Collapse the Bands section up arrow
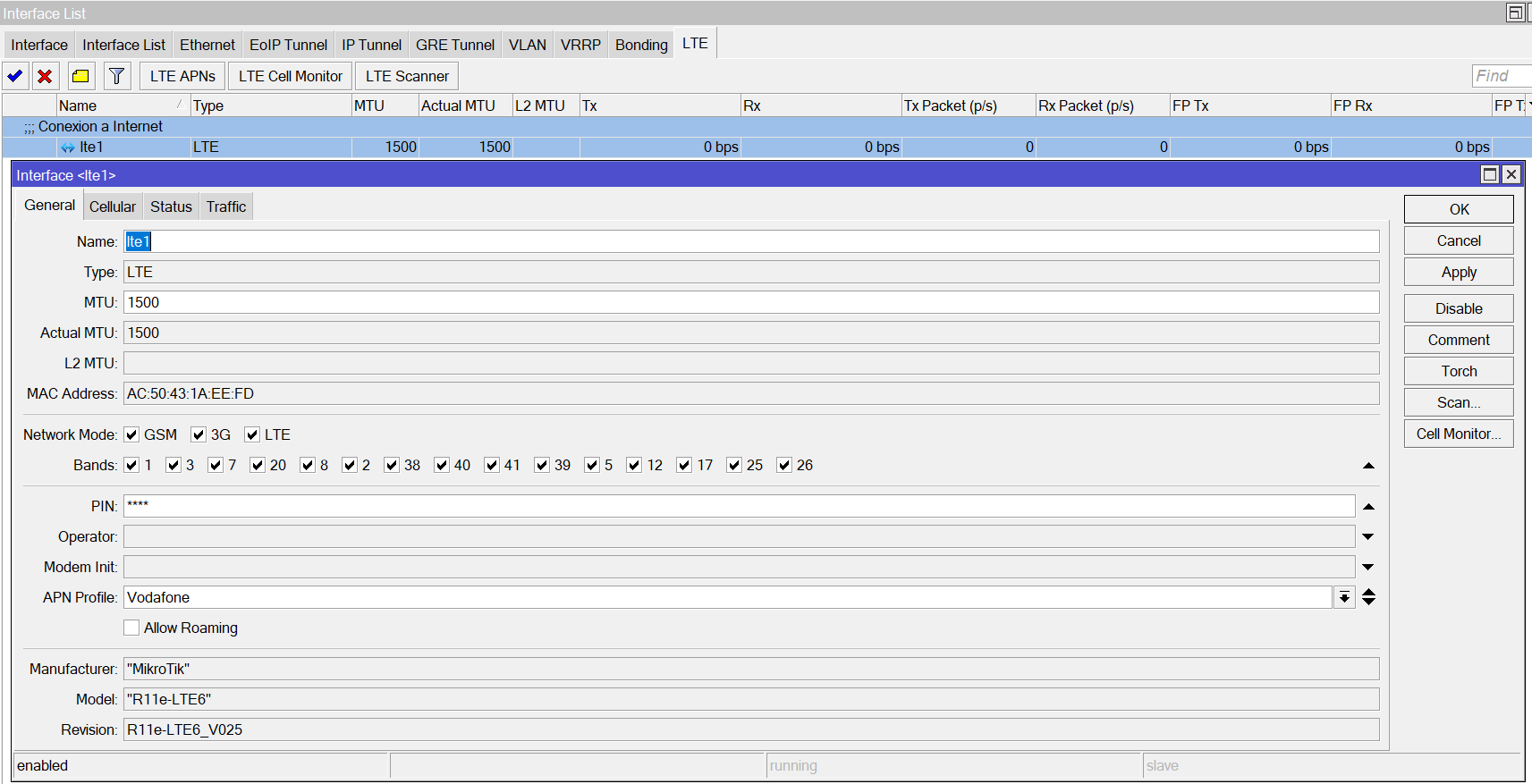Image resolution: width=1532 pixels, height=784 pixels. tap(1367, 466)
